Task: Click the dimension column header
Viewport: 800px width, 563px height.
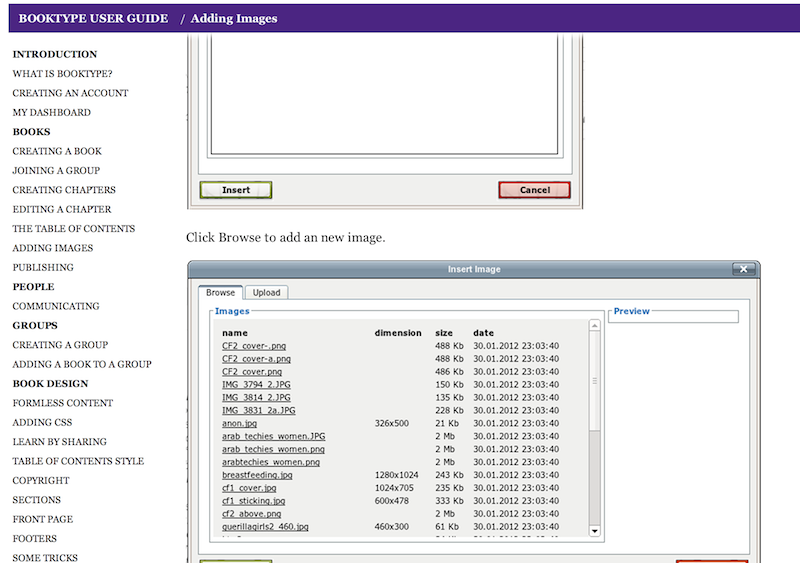Action: click(x=398, y=333)
